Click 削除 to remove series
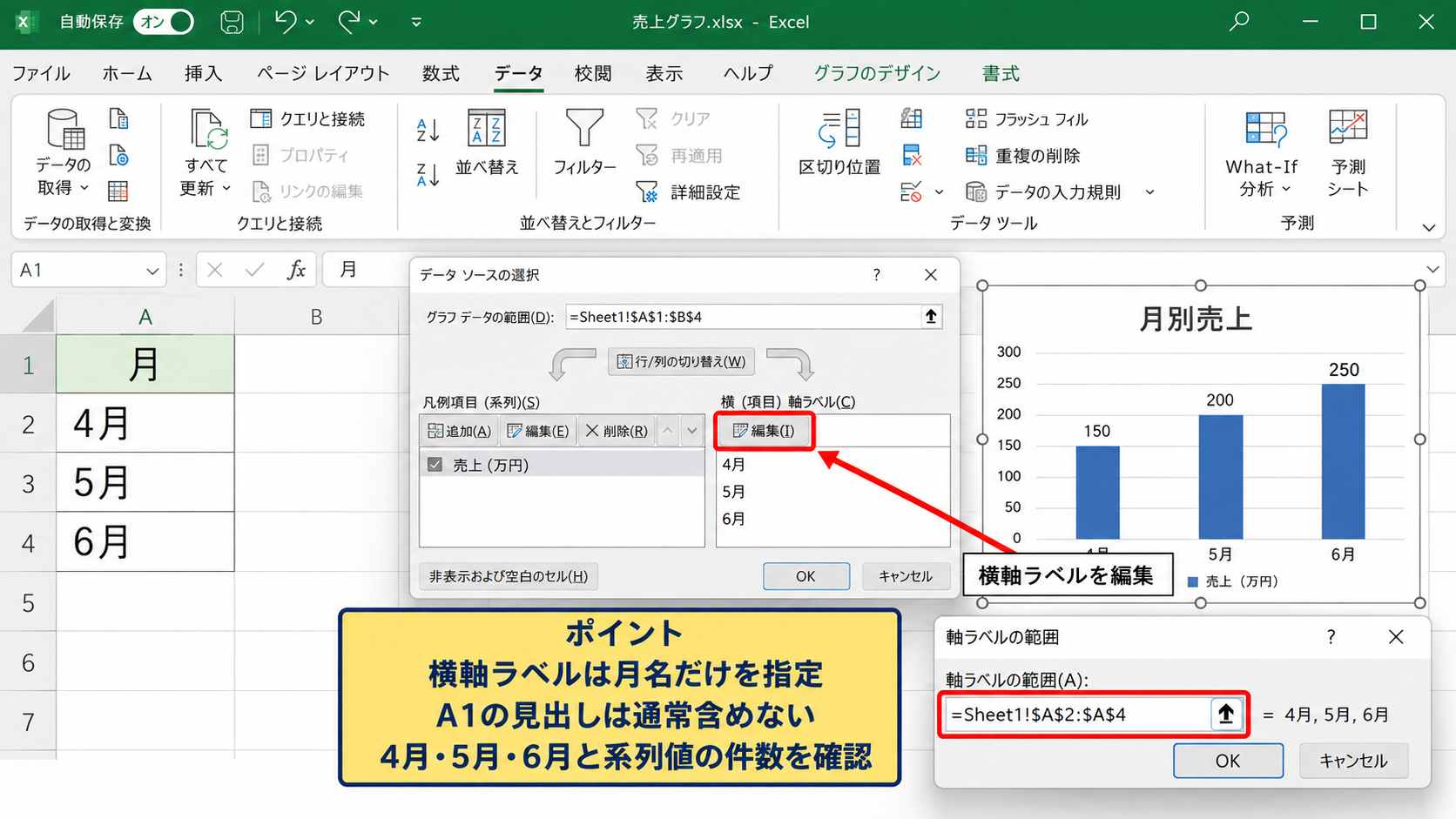Image resolution: width=1456 pixels, height=819 pixels. (616, 431)
